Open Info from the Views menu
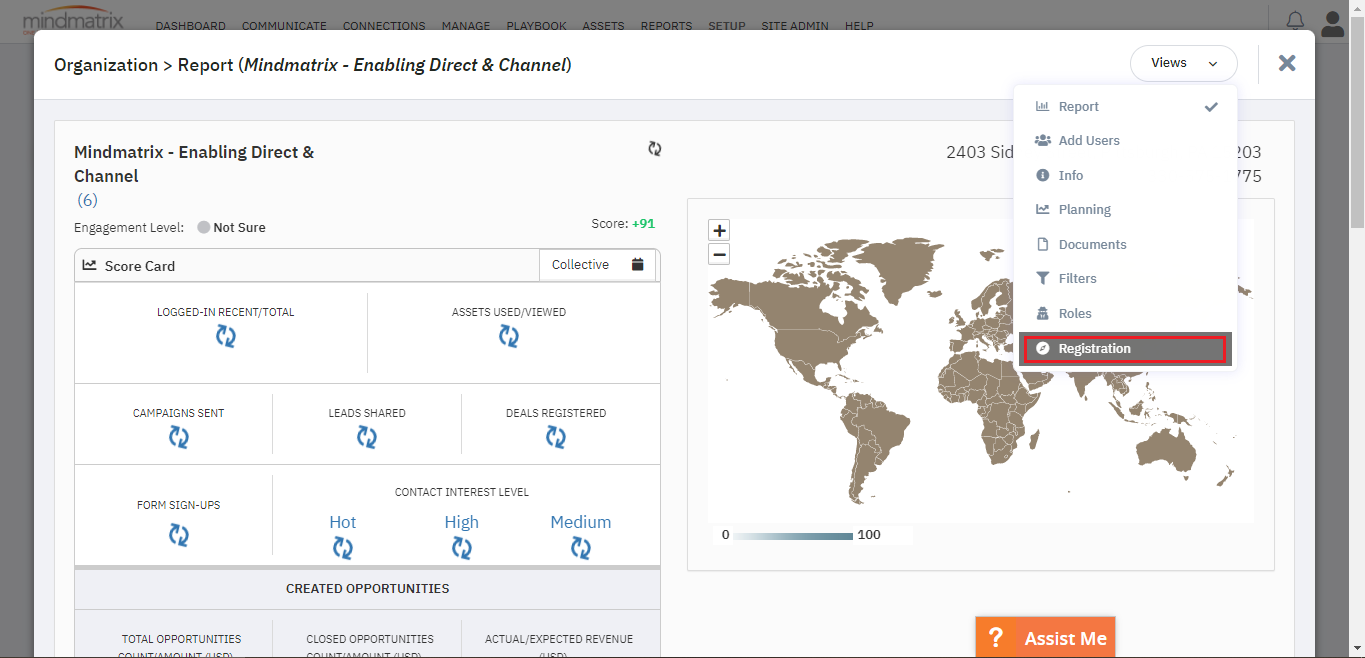This screenshot has width=1365, height=658. click(1126, 175)
